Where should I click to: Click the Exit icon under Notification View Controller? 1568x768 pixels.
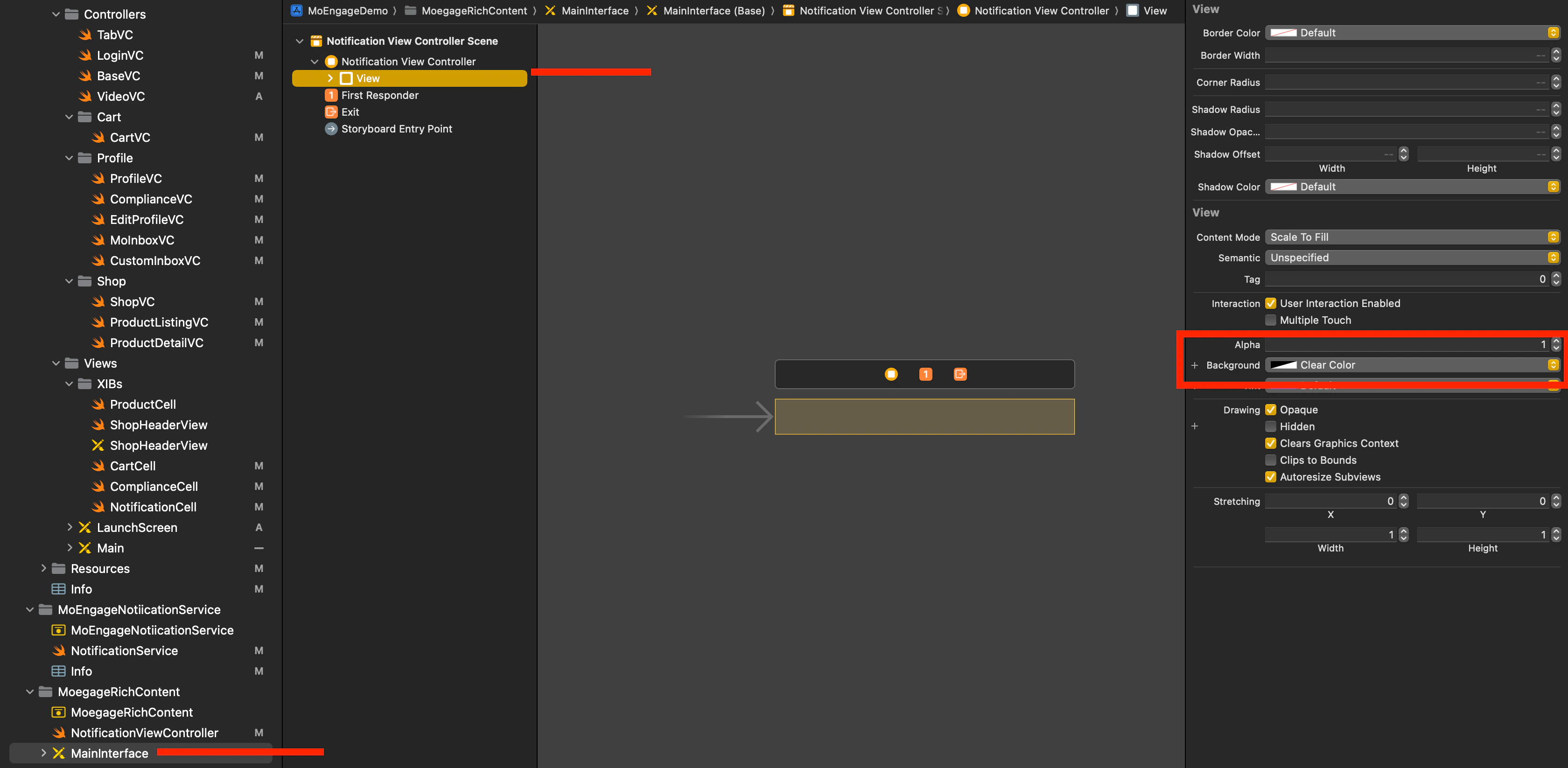332,112
